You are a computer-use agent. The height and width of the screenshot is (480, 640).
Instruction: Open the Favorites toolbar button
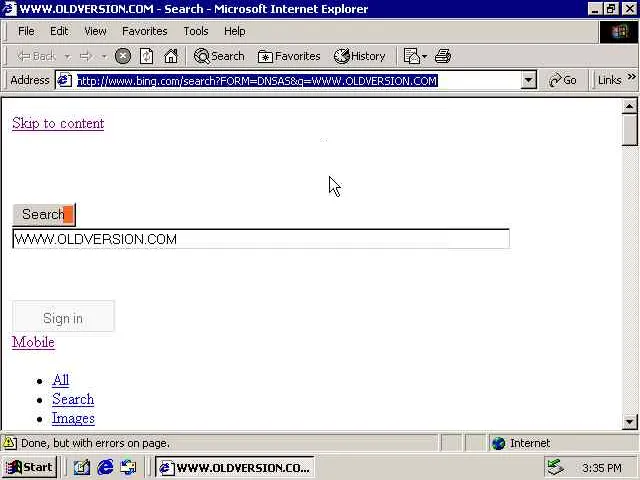289,56
